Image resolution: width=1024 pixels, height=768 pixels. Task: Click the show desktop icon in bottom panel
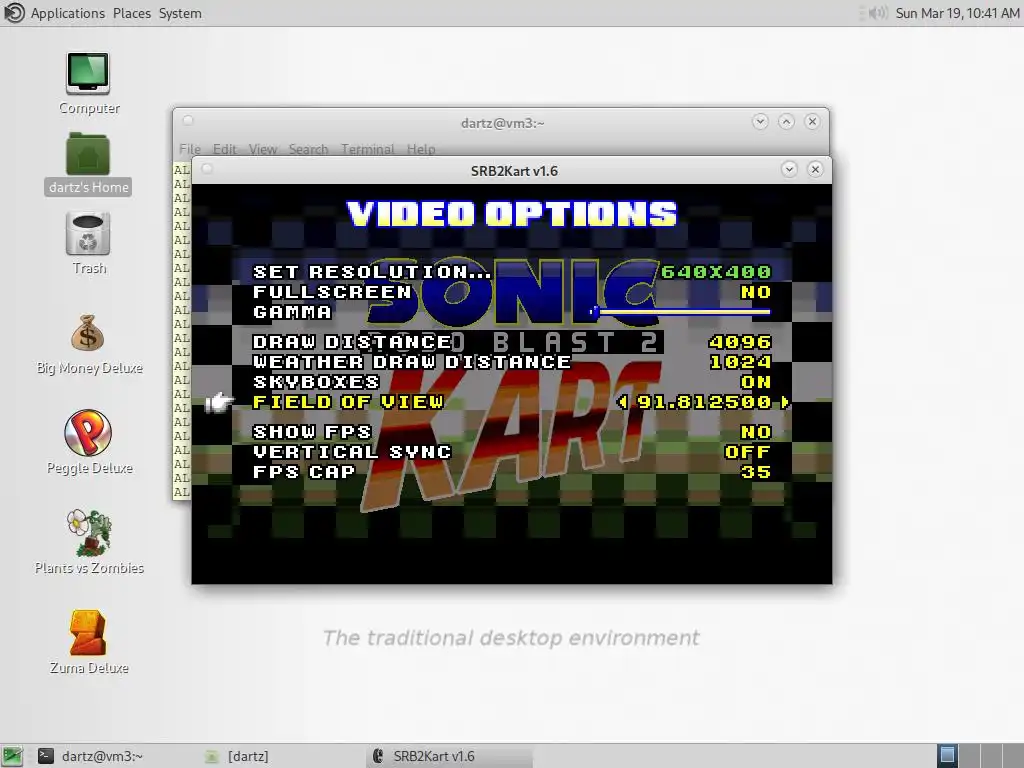coord(12,756)
